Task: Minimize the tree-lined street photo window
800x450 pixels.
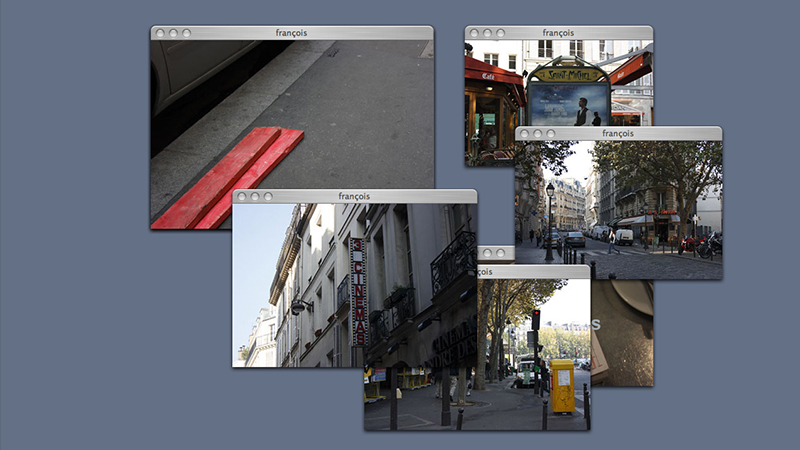Action: click(x=538, y=134)
